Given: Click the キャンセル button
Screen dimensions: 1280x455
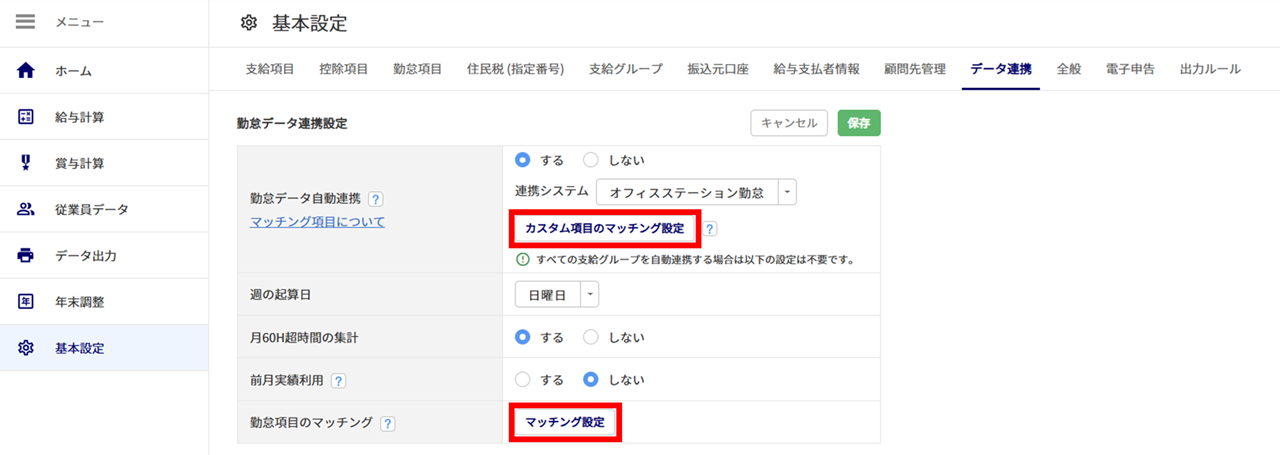Looking at the screenshot, I should click(789, 123).
